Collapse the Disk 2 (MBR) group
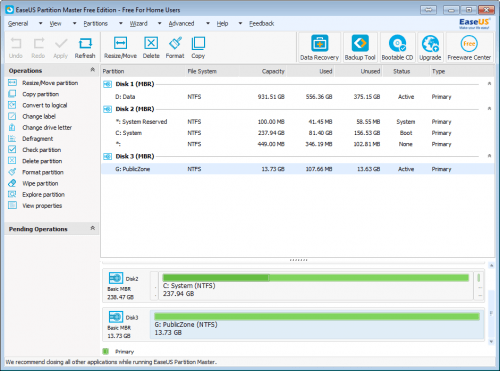500x371 pixels. point(489,108)
